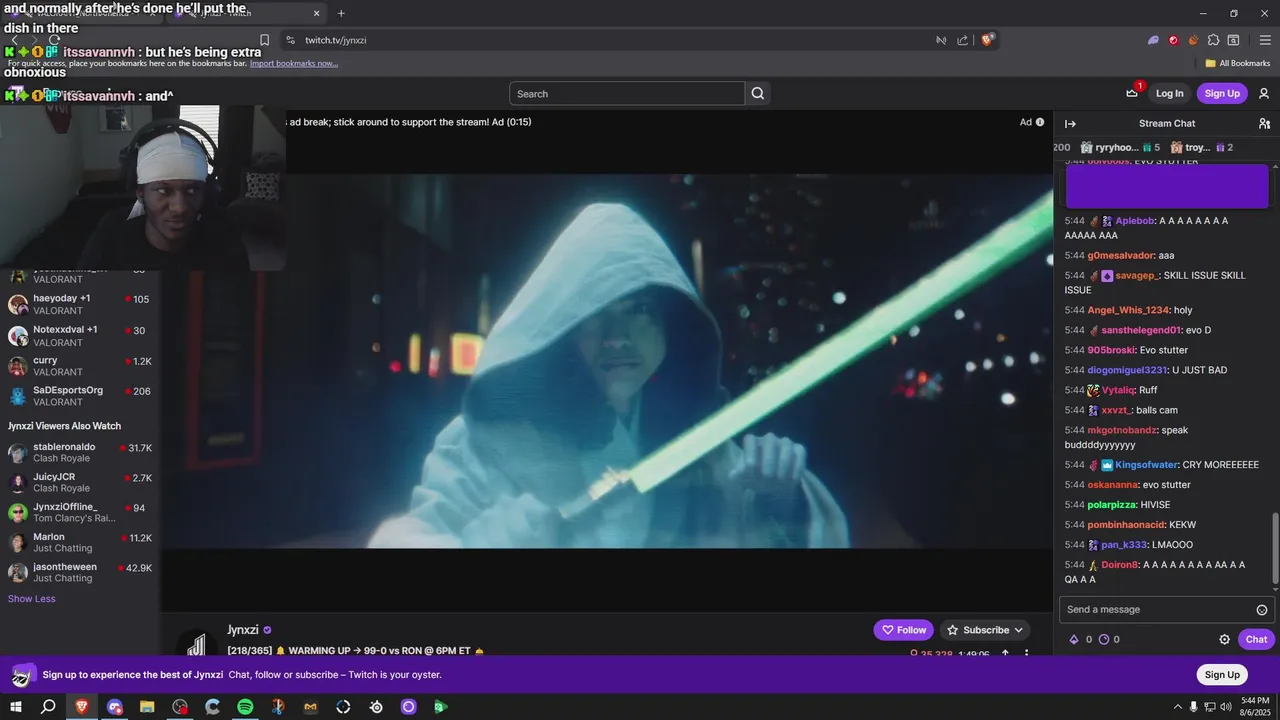This screenshot has height=720, width=1280.
Task: Open Prime loot crown notifications
Action: [x=1132, y=93]
